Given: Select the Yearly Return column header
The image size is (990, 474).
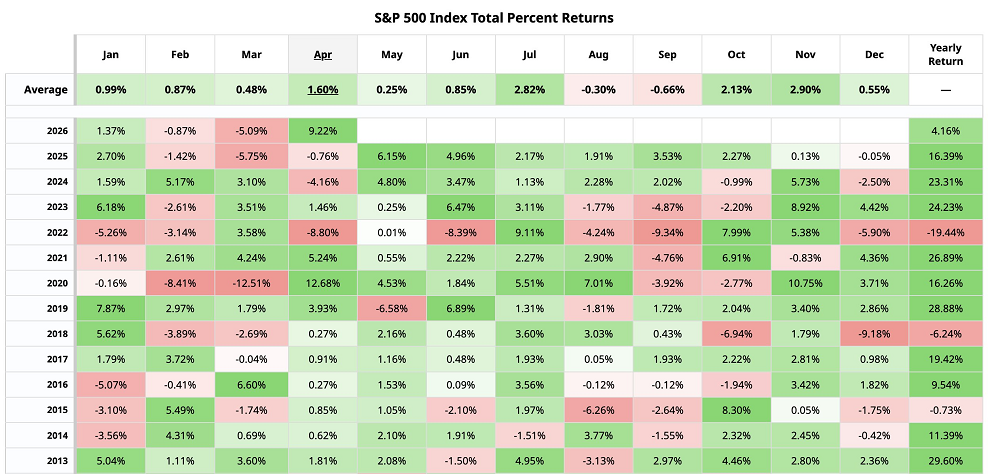Looking at the screenshot, I should tap(945, 54).
